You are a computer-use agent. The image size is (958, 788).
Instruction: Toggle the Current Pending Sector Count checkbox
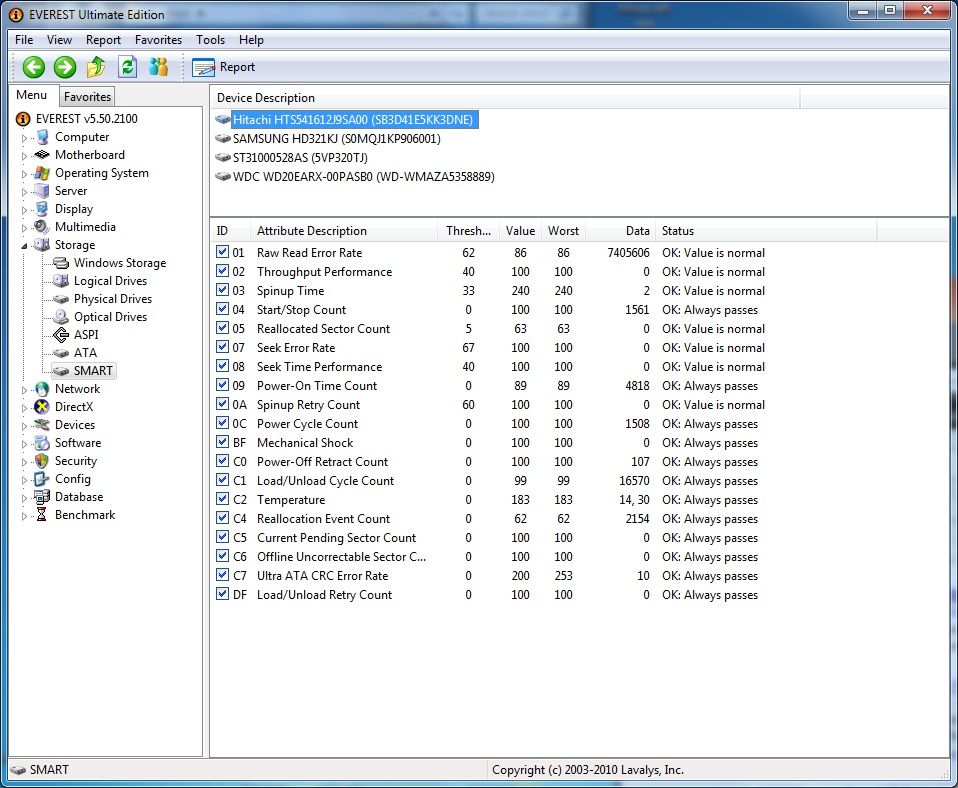[x=222, y=536]
